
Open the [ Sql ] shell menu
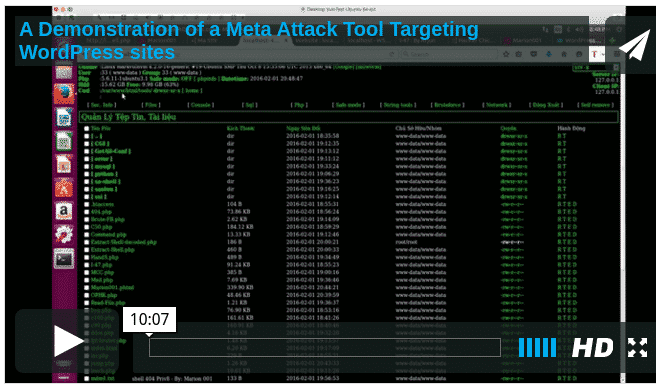point(250,105)
